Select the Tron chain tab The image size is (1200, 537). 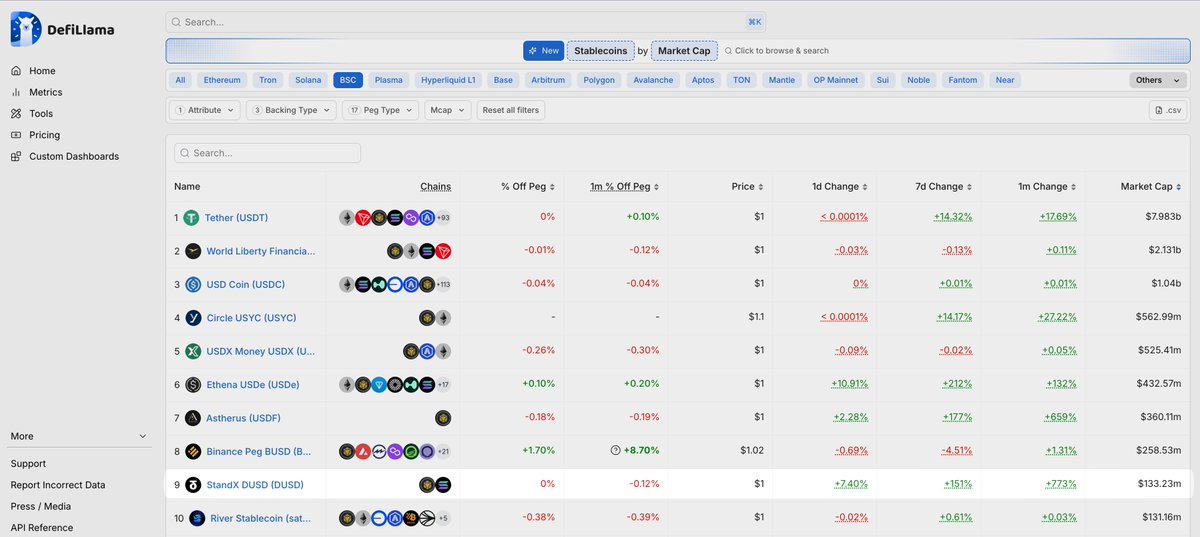click(268, 80)
